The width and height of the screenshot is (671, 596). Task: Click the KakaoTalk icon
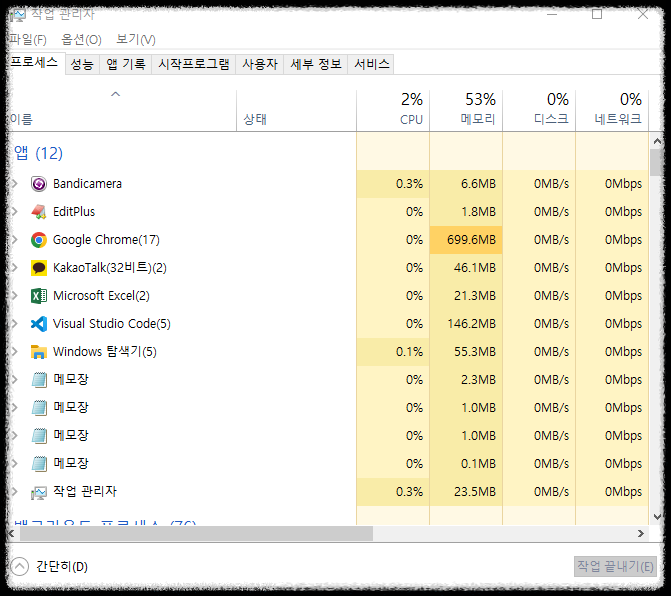click(39, 268)
